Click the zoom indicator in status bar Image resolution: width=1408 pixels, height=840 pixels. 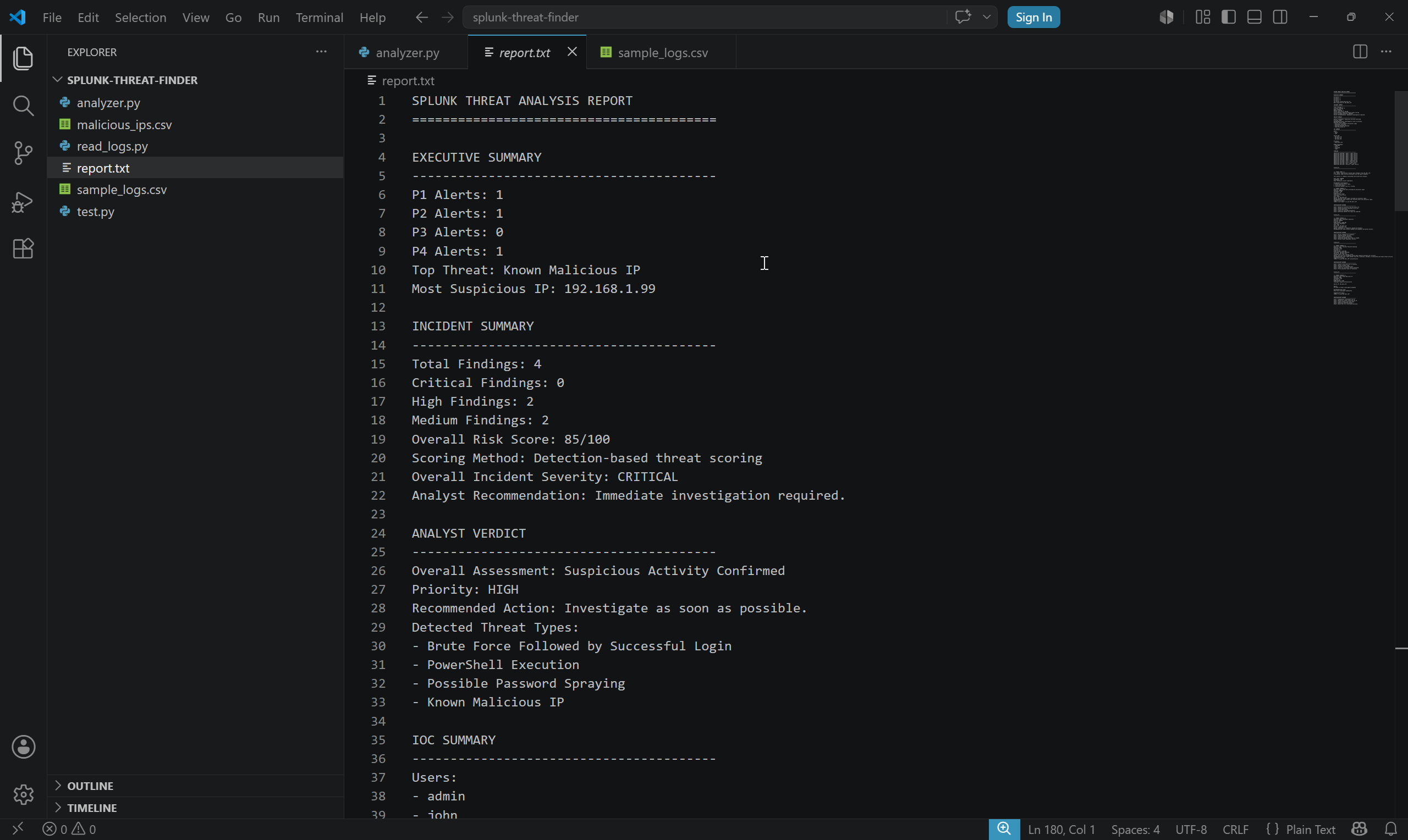click(x=1004, y=829)
